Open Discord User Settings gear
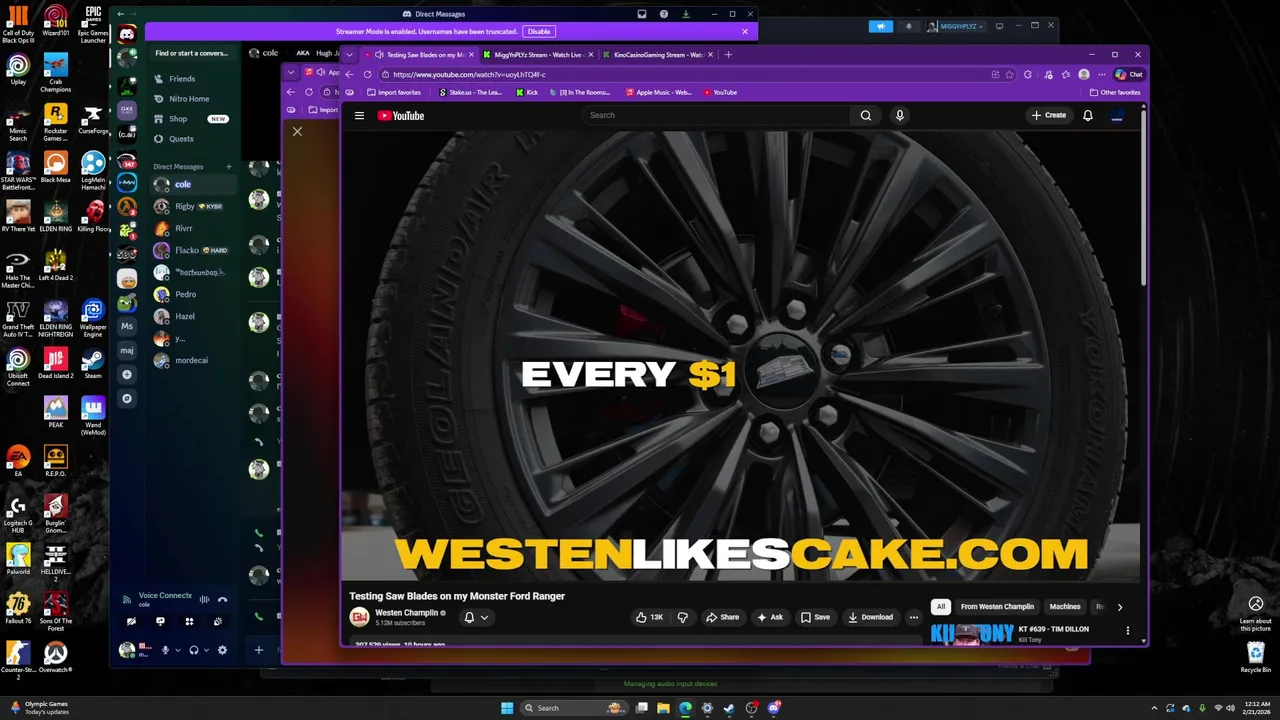1280x720 pixels. pos(222,650)
